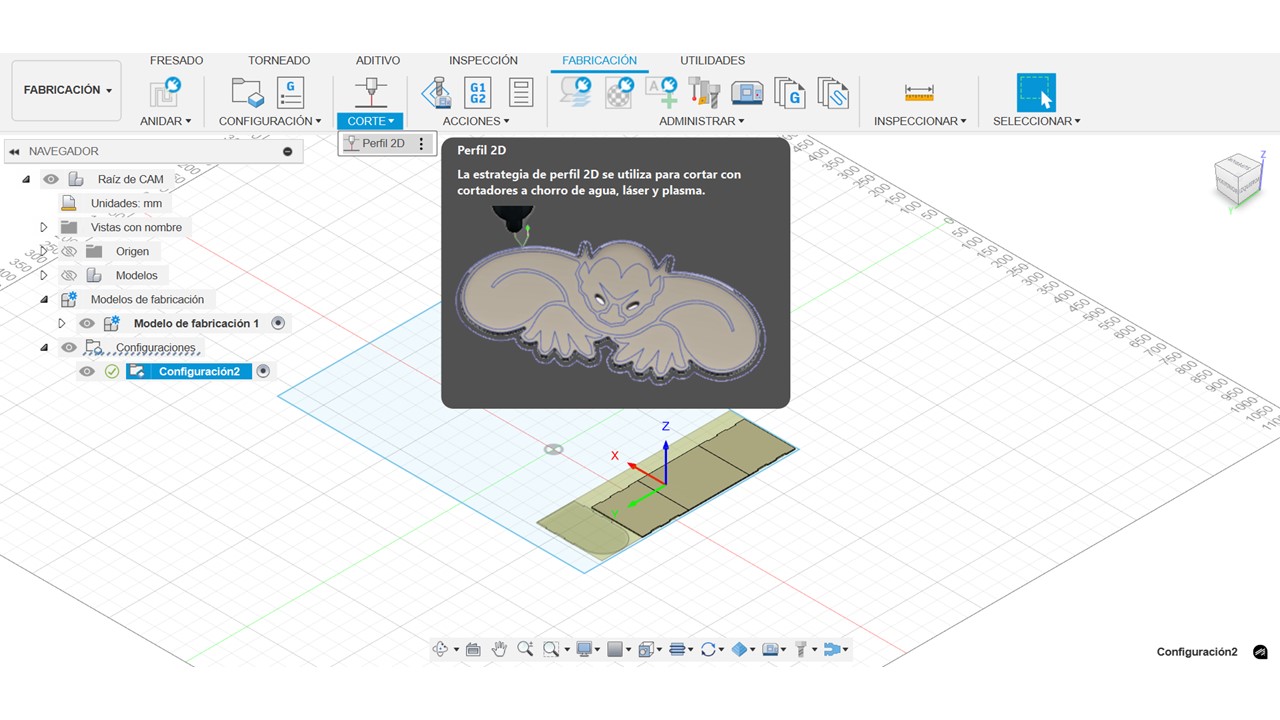This screenshot has width=1280, height=720.
Task: Open the Tool Library icon in Administrar
Action: [704, 93]
